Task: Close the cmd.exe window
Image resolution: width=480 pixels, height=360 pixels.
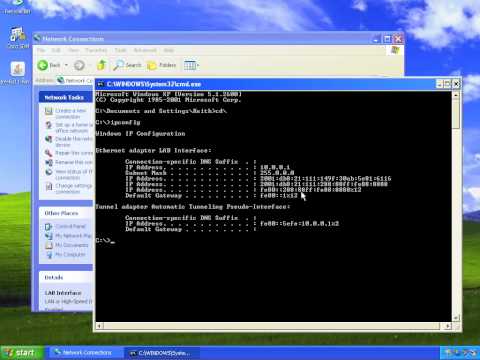Action: pyautogui.click(x=456, y=84)
